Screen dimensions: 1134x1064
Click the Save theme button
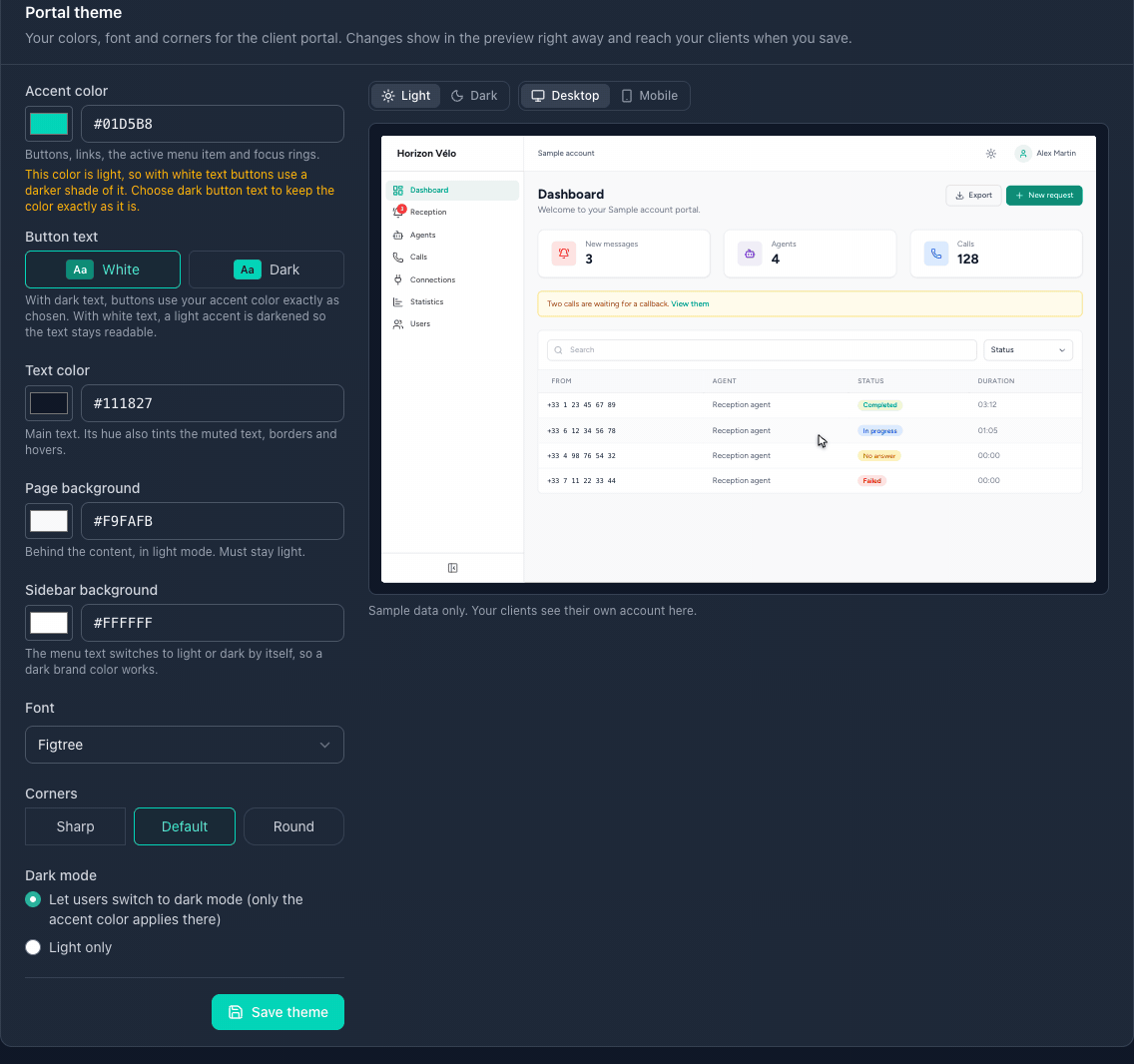(278, 1012)
